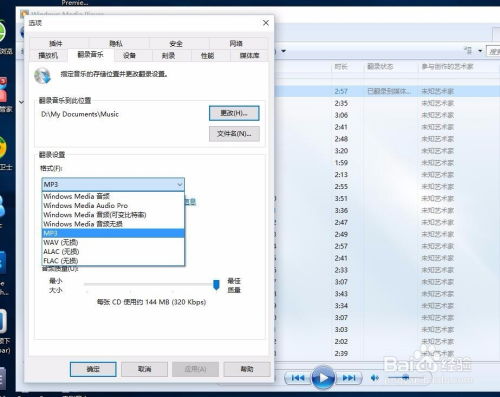500x397 pixels.
Task: Mute the player volume
Action: (375, 378)
